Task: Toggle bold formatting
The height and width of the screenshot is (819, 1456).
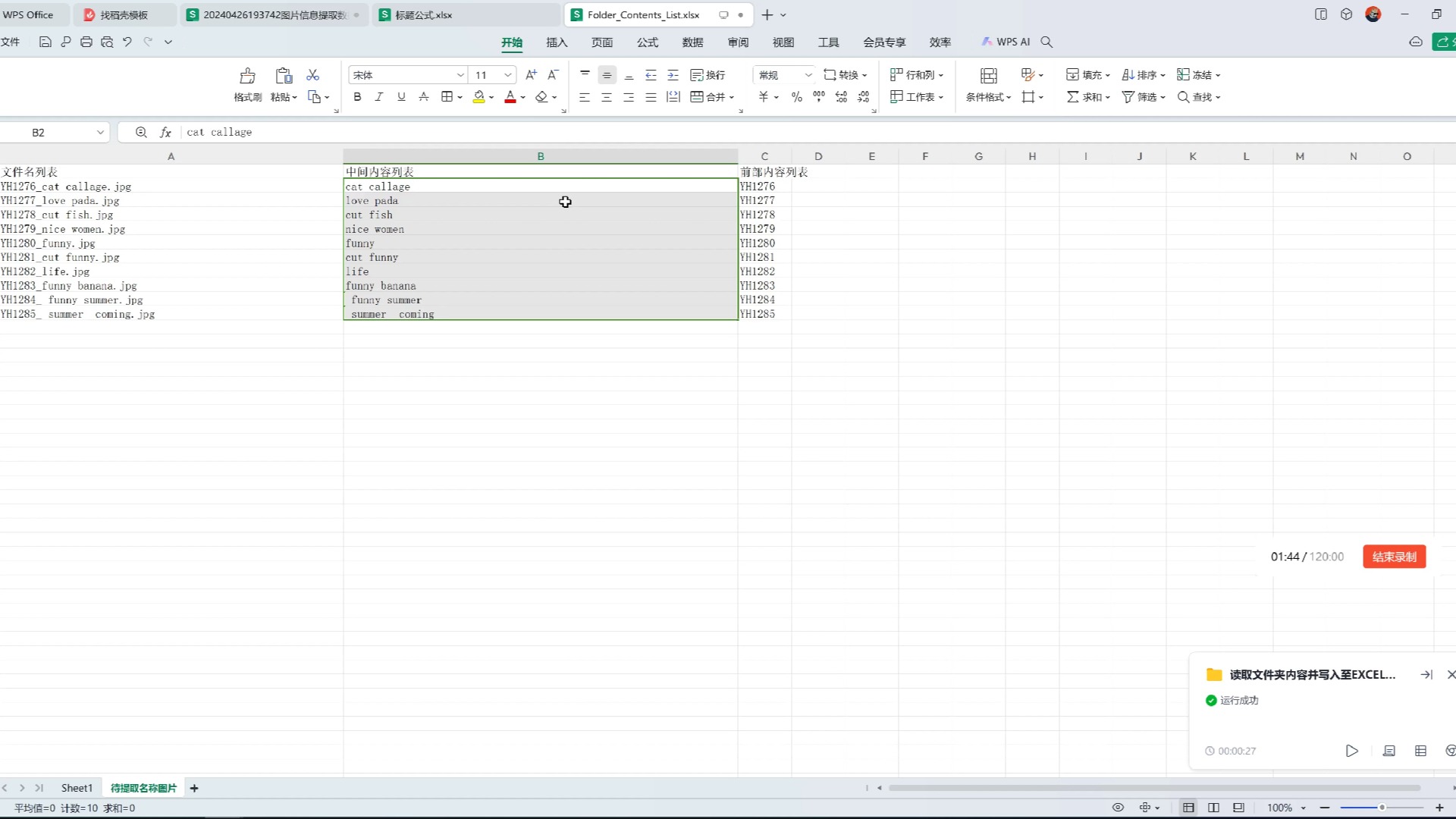Action: click(357, 97)
